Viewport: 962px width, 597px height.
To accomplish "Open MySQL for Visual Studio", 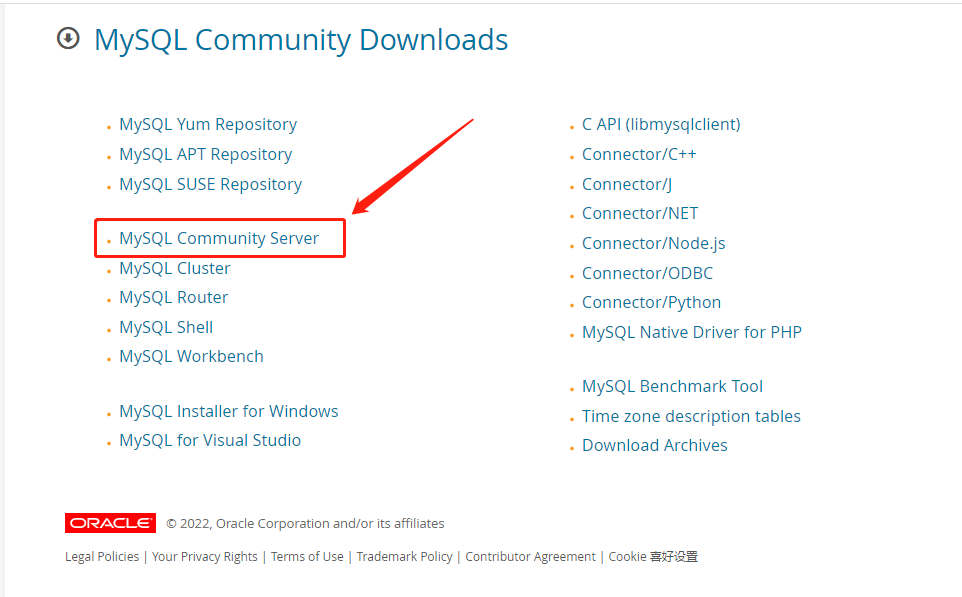I will point(210,441).
